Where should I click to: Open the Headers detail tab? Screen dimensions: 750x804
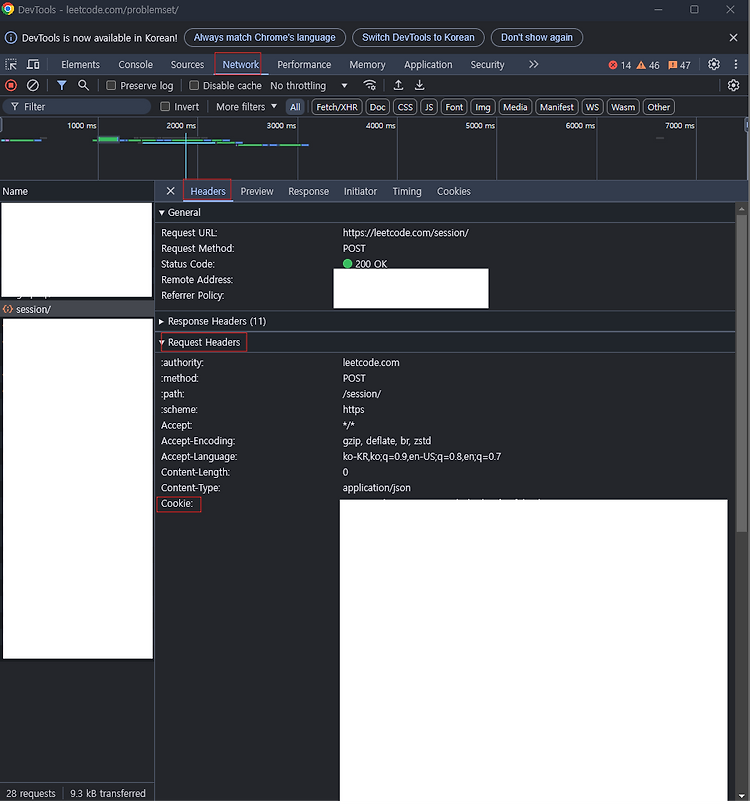click(208, 191)
